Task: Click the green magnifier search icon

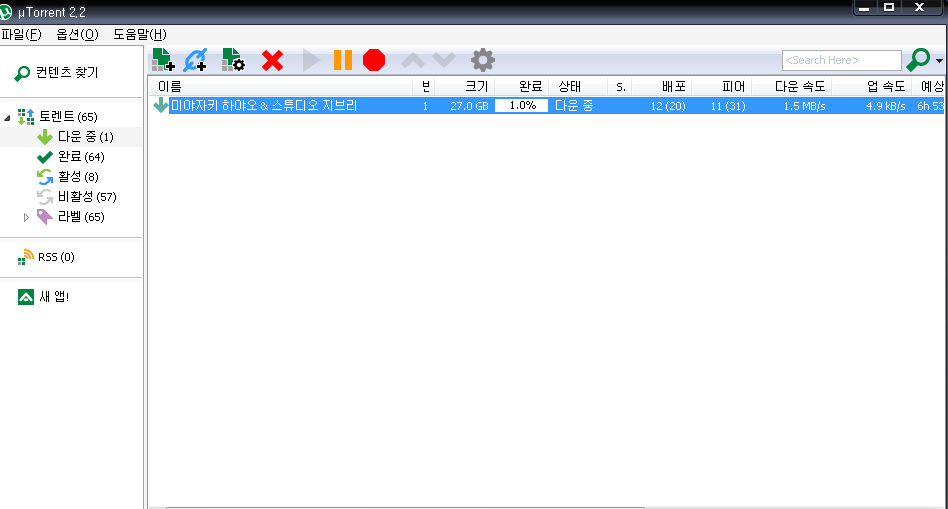Action: [918, 59]
